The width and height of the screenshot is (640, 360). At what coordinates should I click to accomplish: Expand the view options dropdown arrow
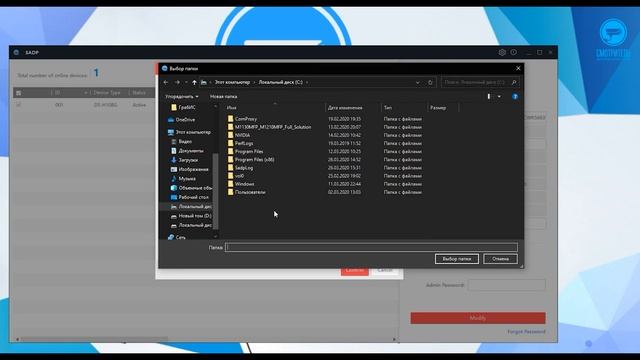point(499,97)
